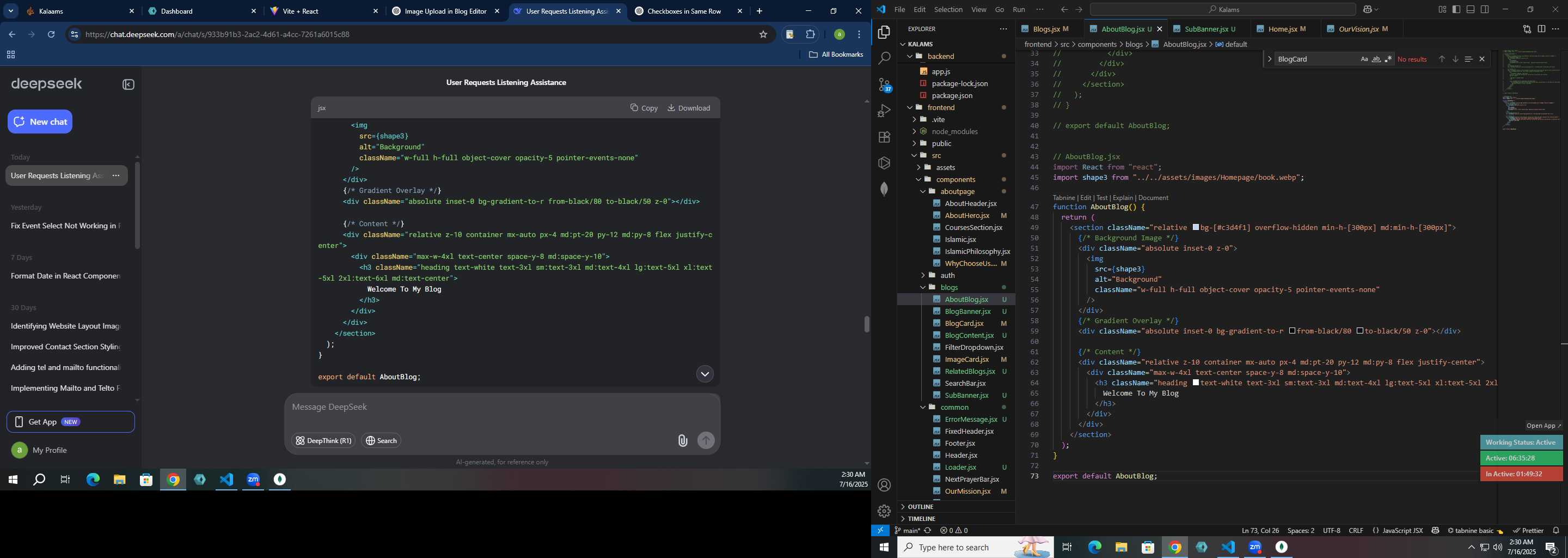1568x558 pixels.
Task: Click the errors and warnings count in status bar
Action: 954,531
